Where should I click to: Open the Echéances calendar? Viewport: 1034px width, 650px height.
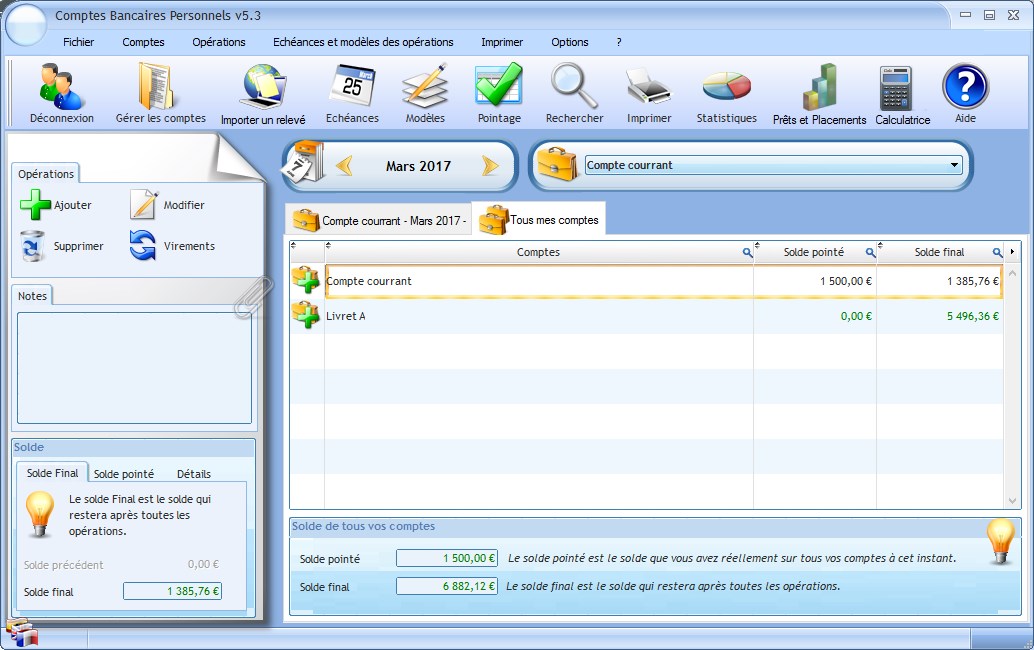click(352, 90)
